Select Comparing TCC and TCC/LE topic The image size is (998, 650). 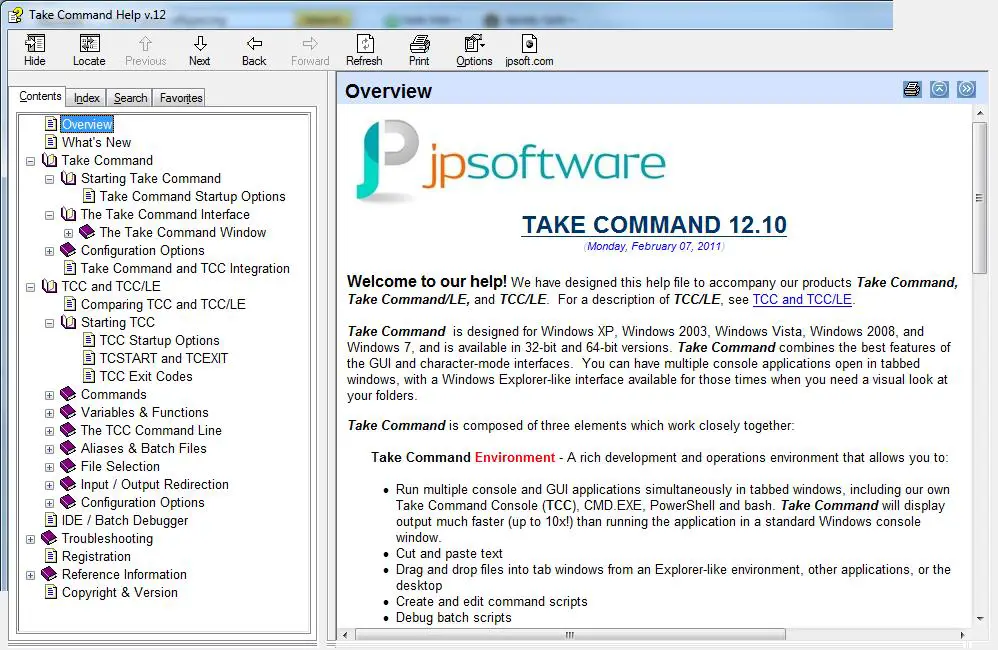163,304
